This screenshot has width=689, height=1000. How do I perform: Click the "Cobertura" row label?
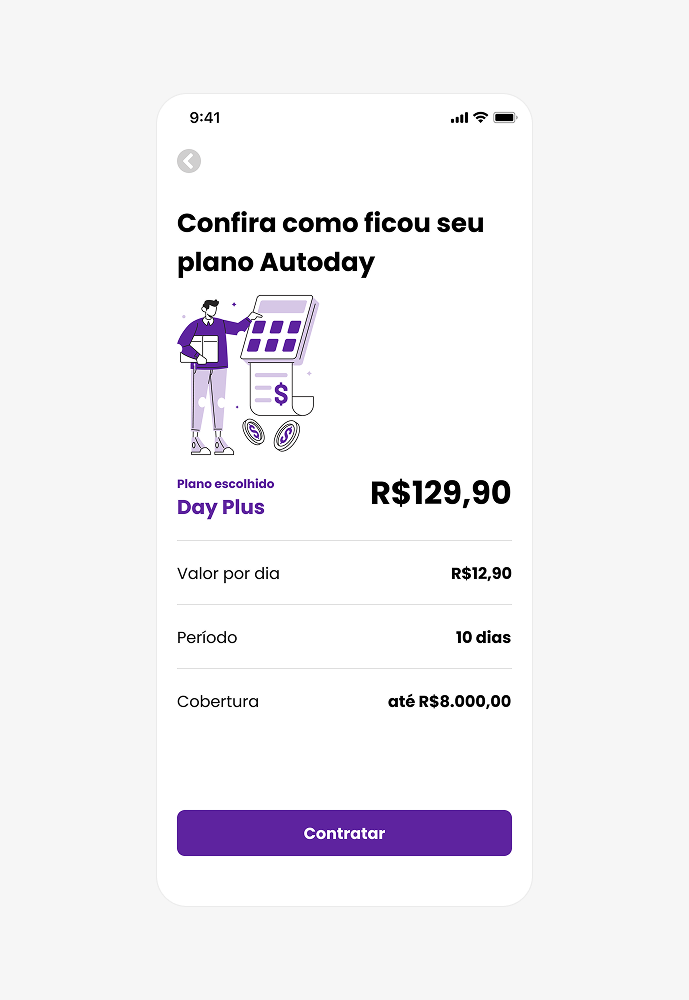pyautogui.click(x=218, y=702)
